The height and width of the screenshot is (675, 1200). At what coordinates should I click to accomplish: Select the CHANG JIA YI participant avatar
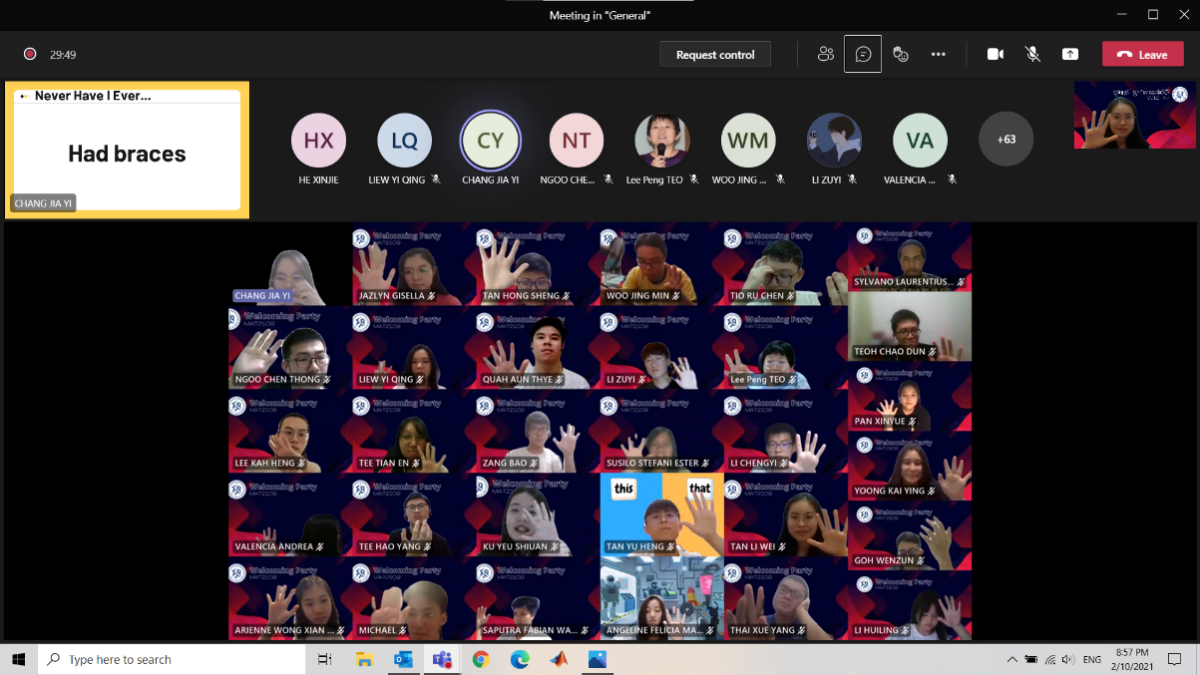coord(490,141)
